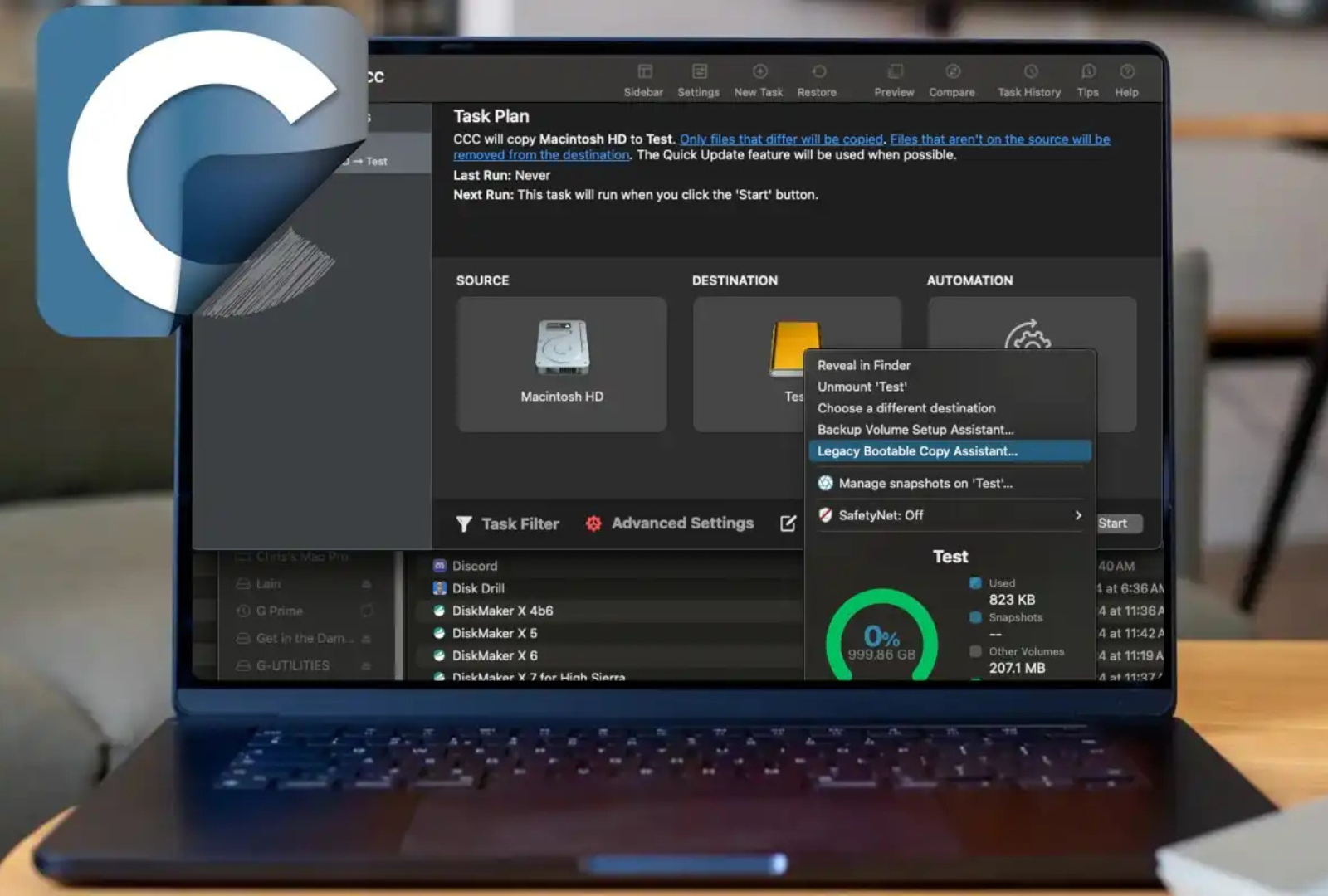Select the Macintosh HD source drive
The height and width of the screenshot is (896, 1328).
[x=562, y=363]
